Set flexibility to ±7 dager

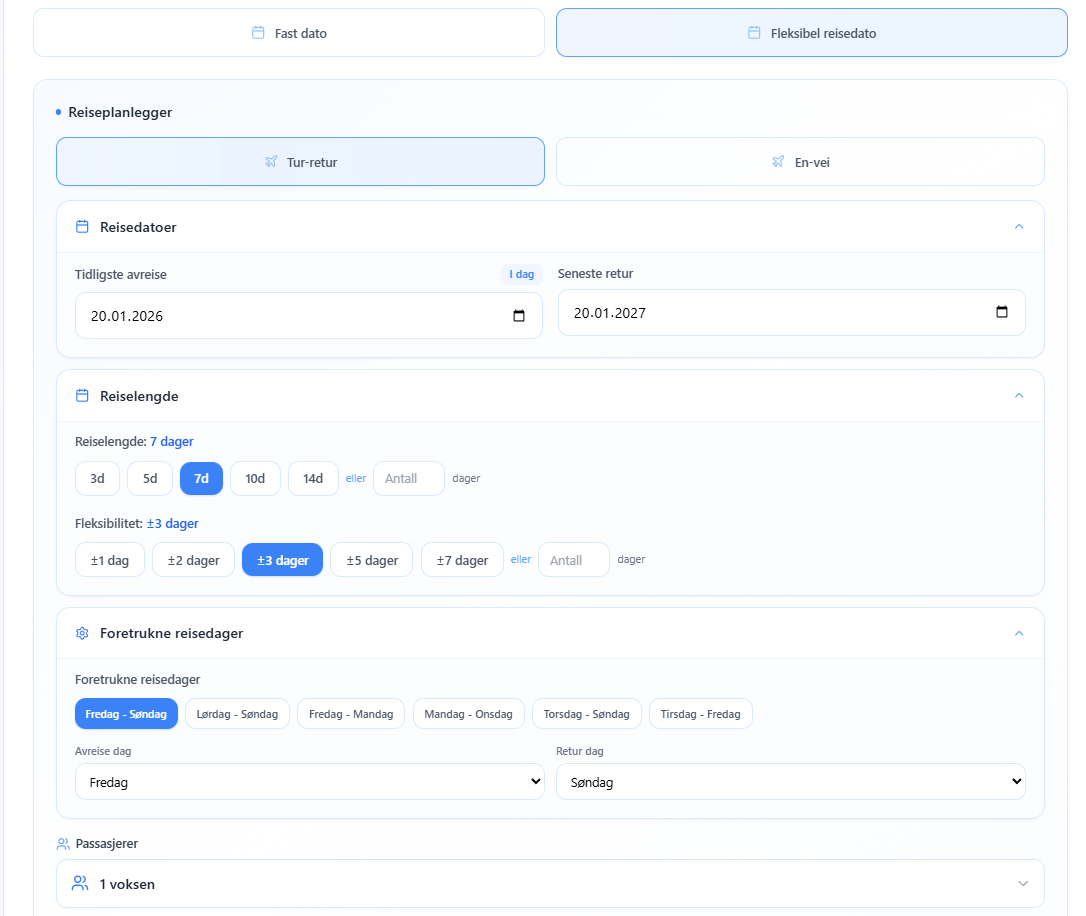point(462,560)
